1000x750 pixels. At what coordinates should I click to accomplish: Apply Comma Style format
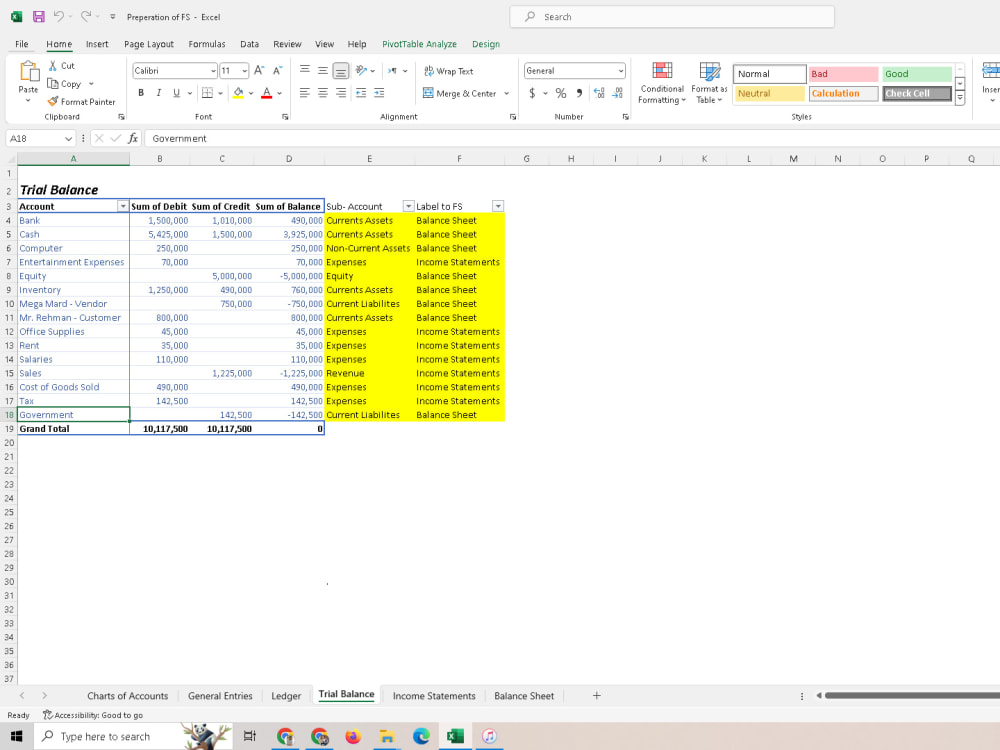(579, 93)
